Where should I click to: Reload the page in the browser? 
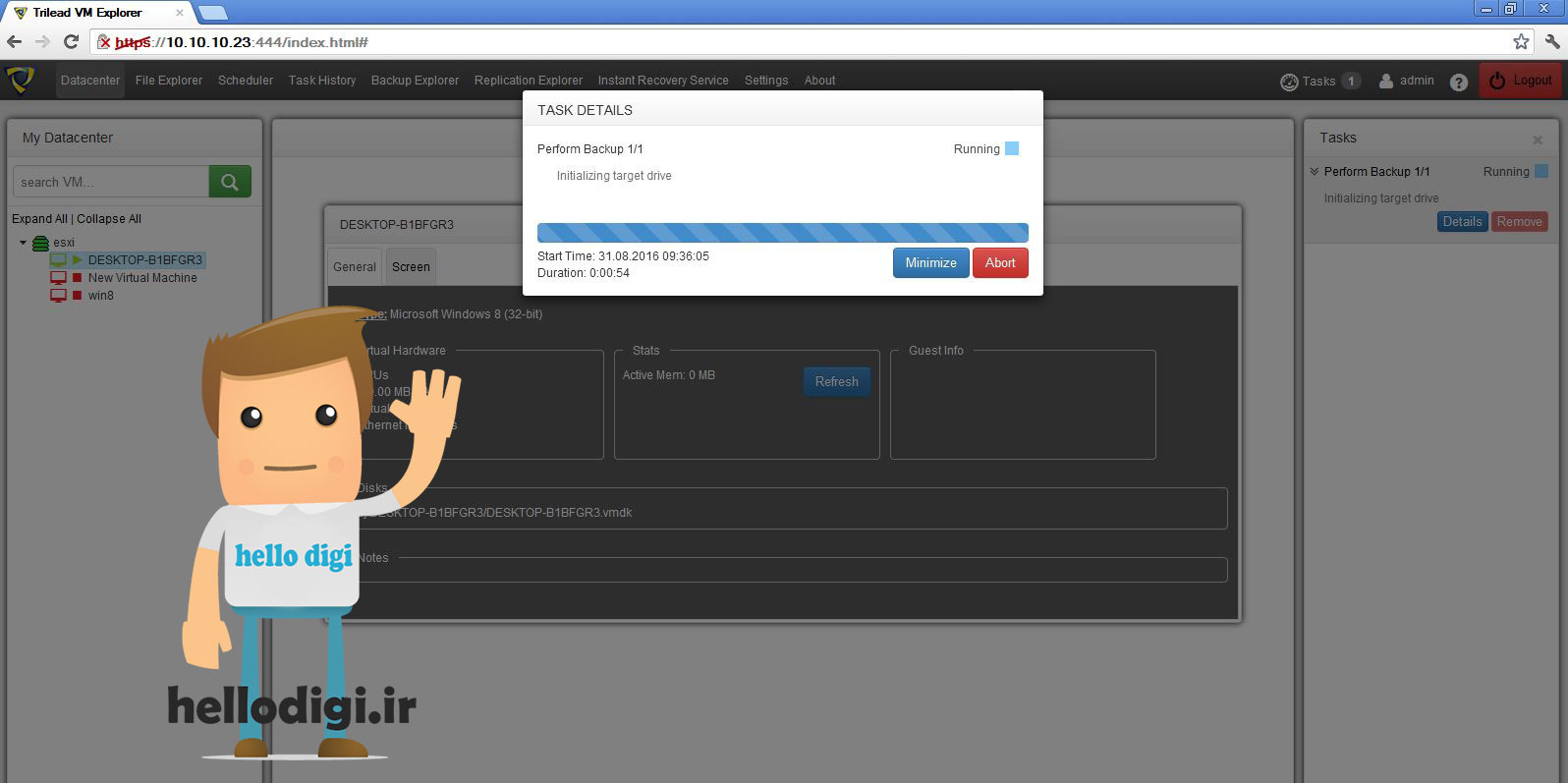click(71, 41)
